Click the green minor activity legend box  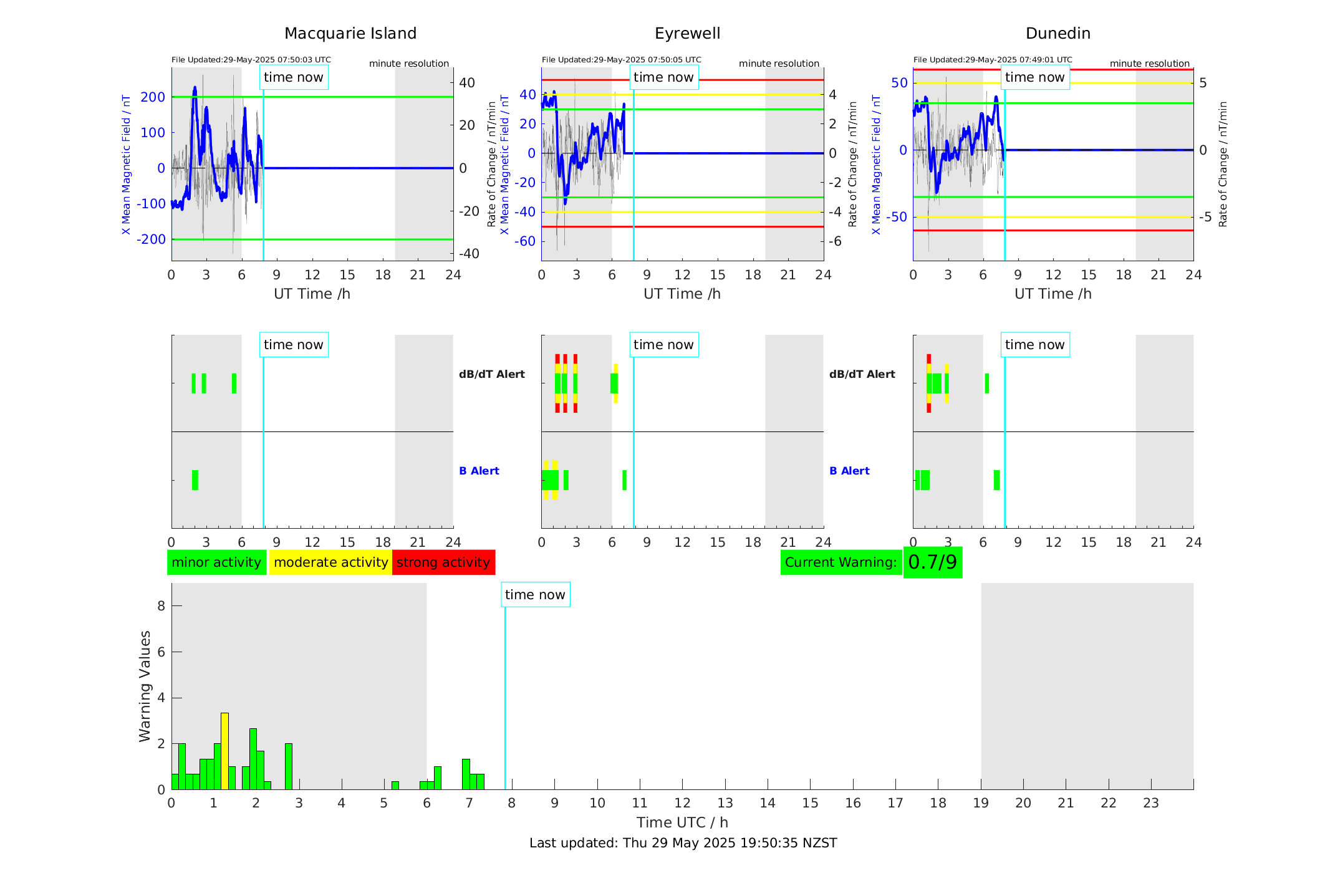pyautogui.click(x=216, y=562)
